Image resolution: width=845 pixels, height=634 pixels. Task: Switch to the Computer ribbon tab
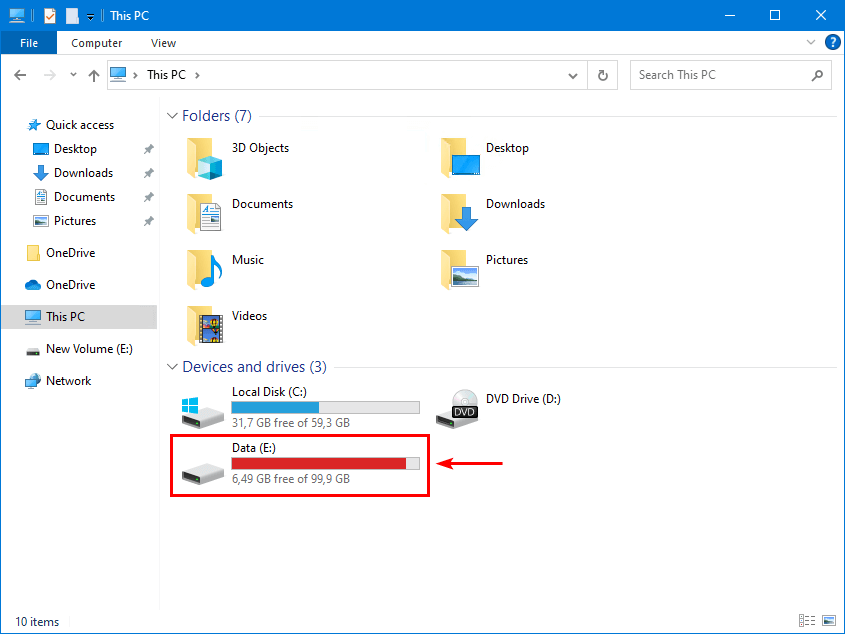point(96,43)
